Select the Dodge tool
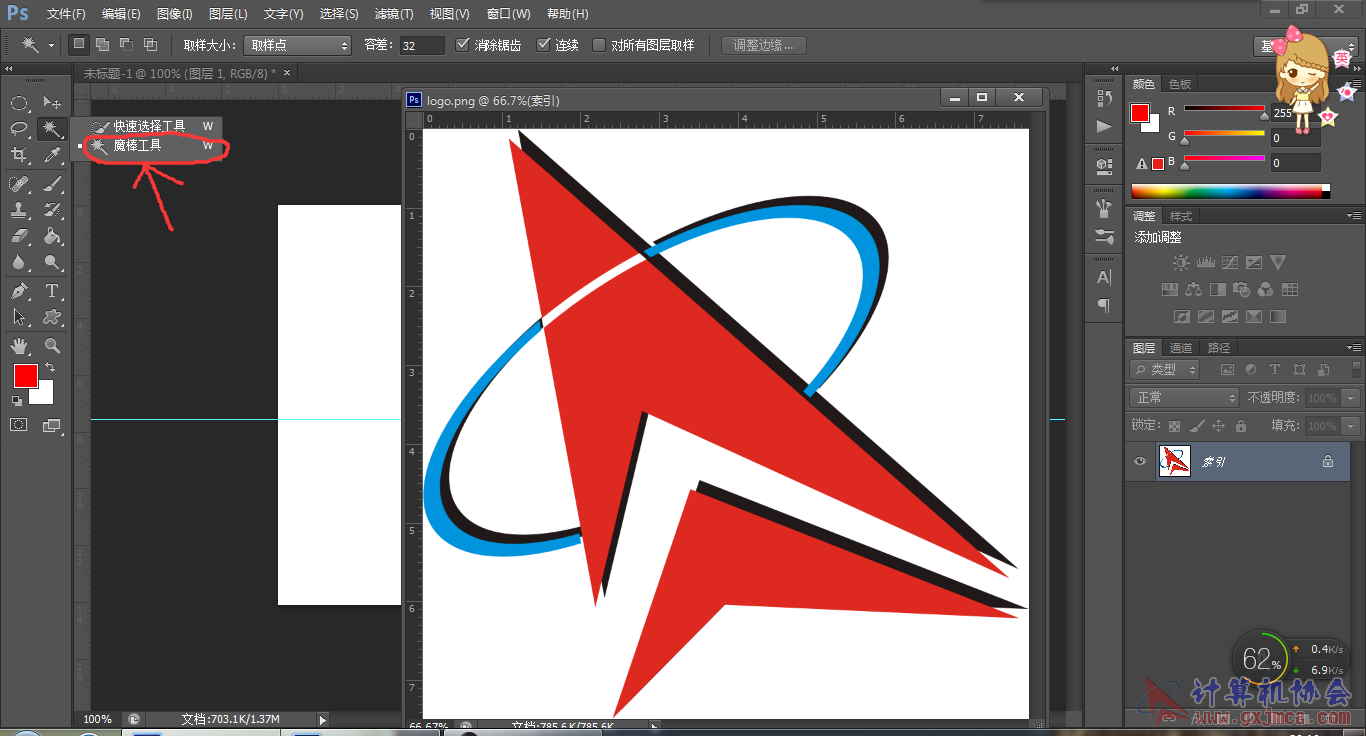The image size is (1366, 736). (x=52, y=262)
